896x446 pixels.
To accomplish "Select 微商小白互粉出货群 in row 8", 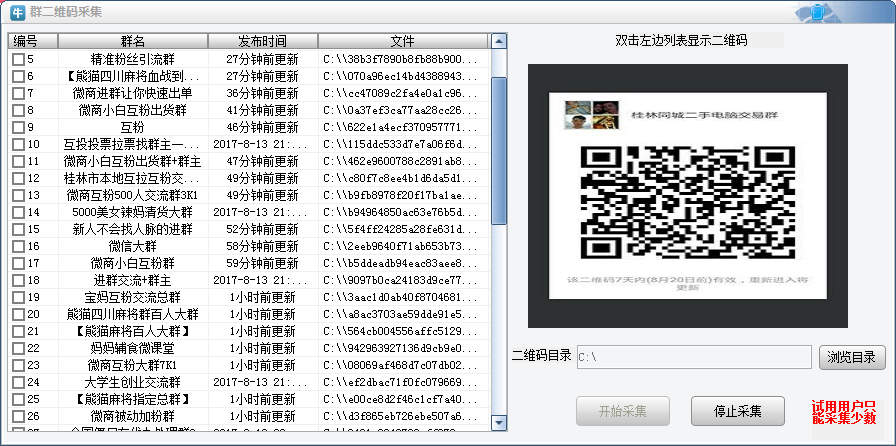I will [x=133, y=110].
